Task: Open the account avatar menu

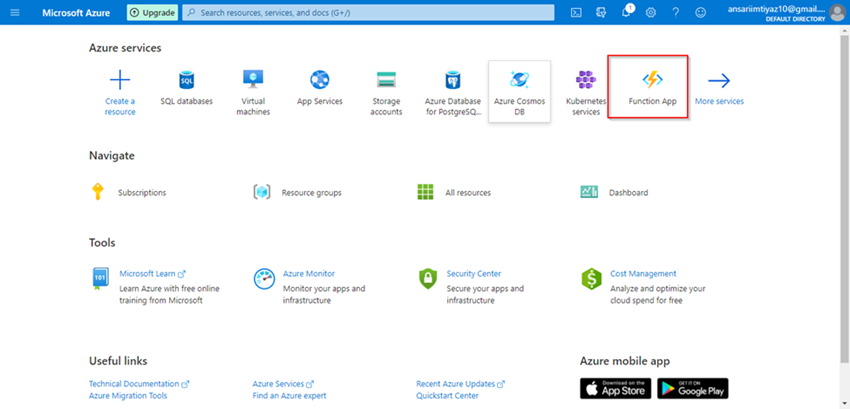Action: (837, 12)
